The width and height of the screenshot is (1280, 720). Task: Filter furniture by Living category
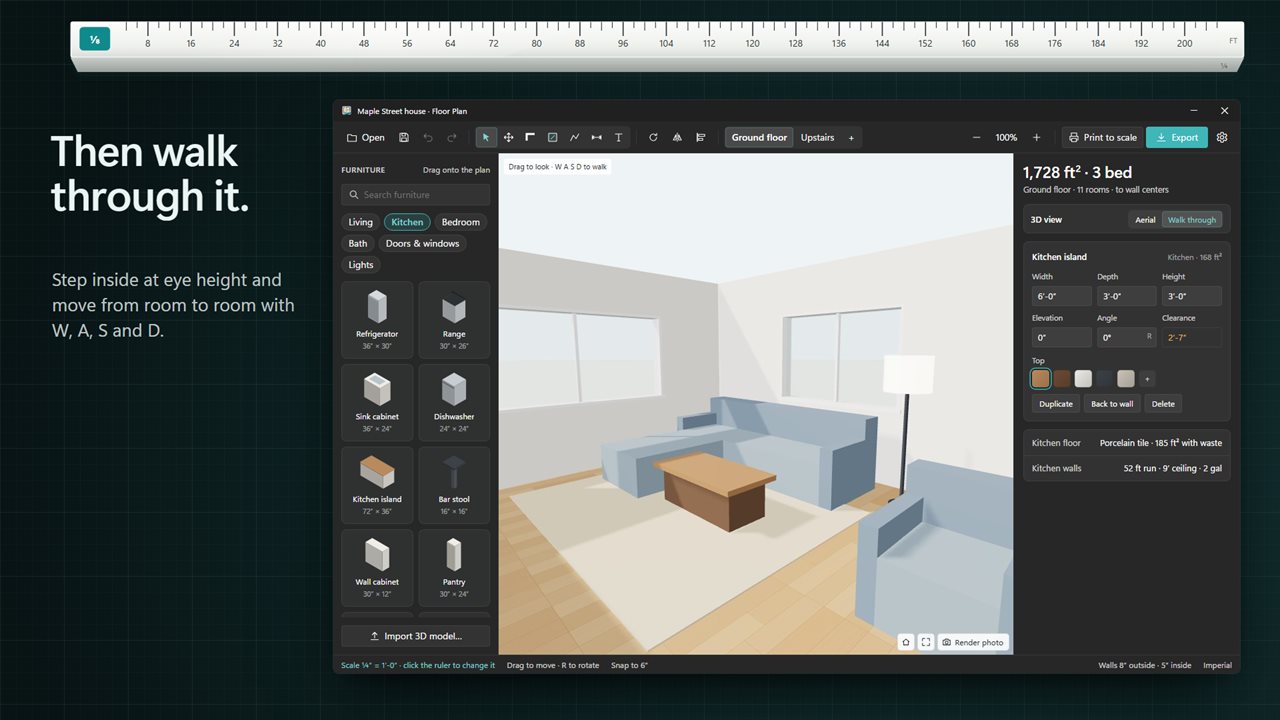(x=360, y=222)
